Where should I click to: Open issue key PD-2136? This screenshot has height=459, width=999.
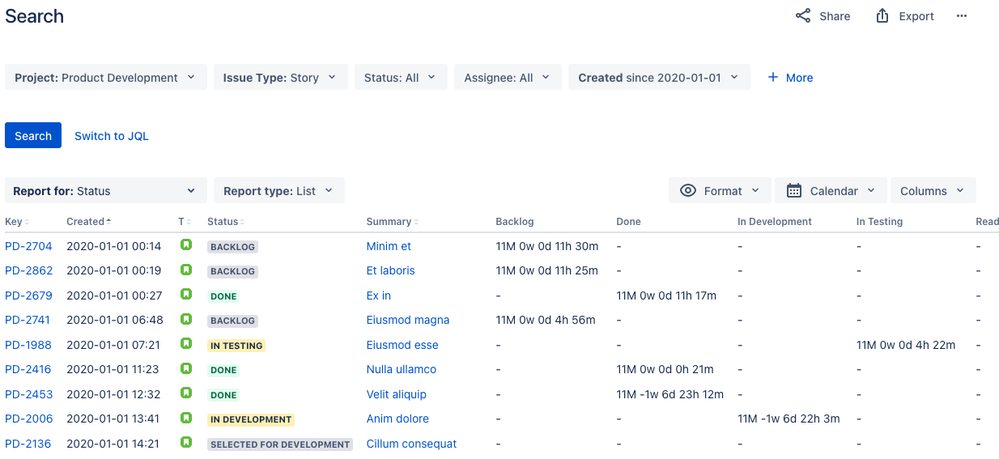28,444
